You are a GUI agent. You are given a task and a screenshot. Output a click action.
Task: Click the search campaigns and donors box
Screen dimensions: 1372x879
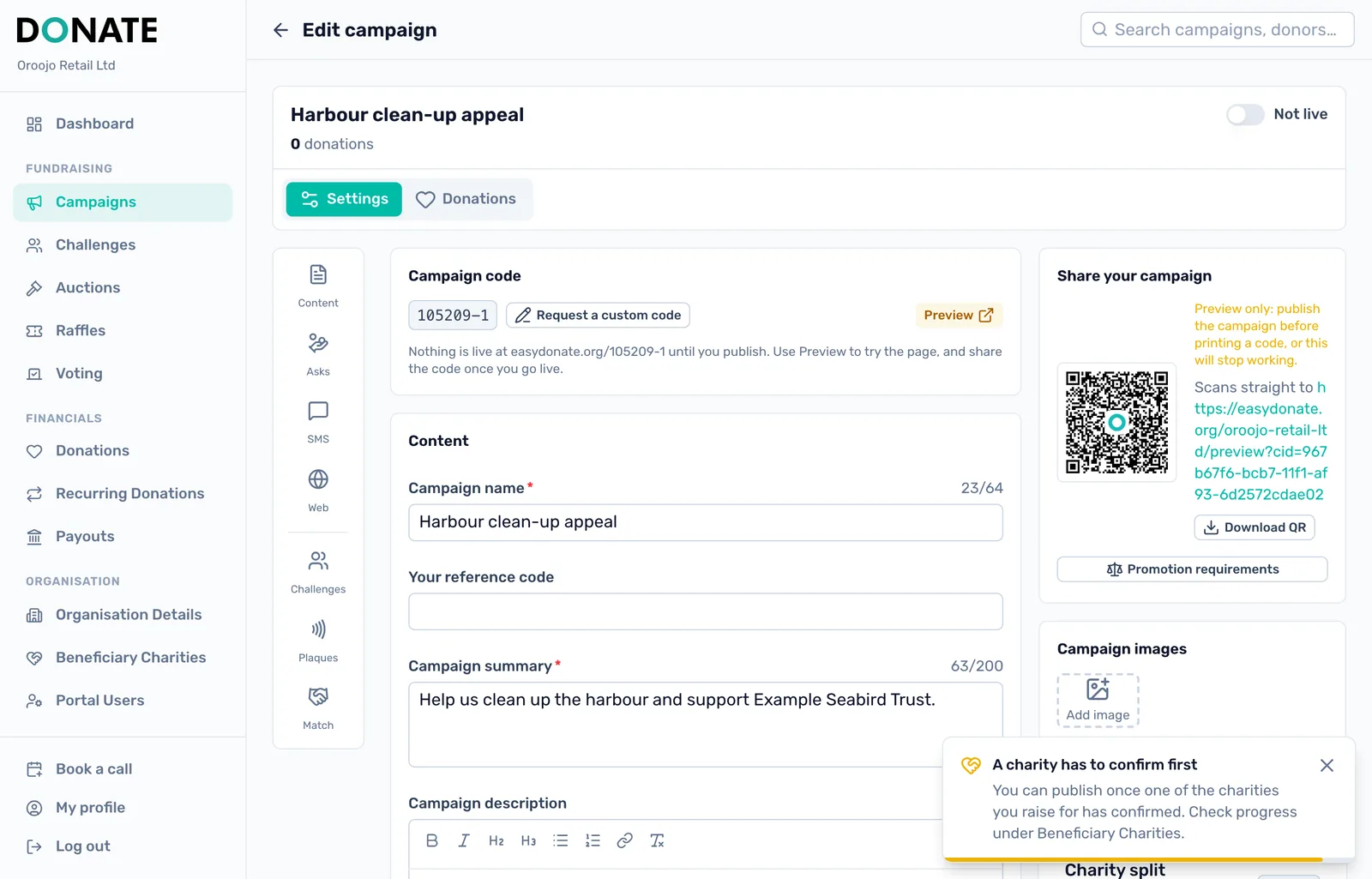[x=1217, y=30]
